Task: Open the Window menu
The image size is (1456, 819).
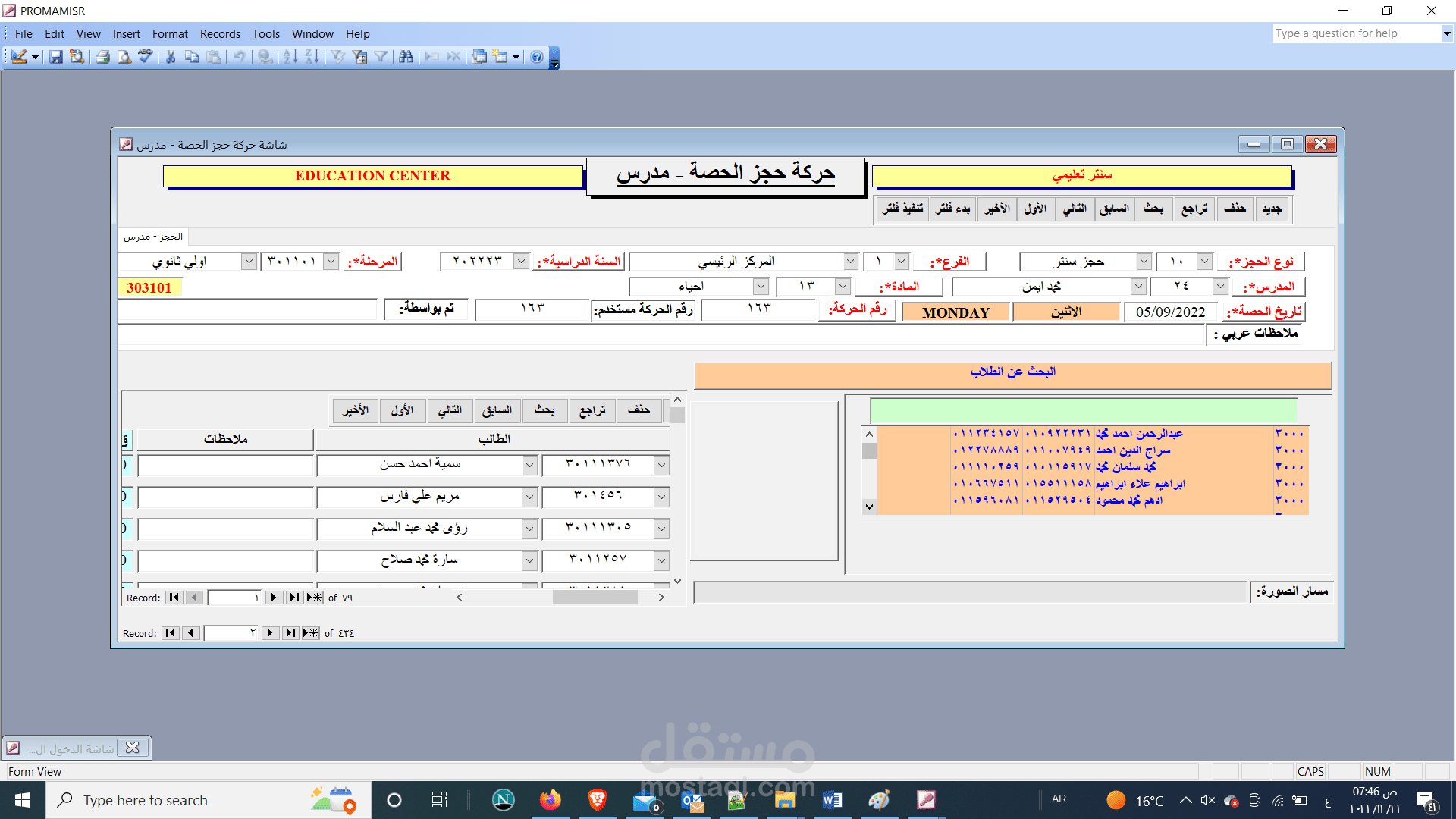Action: pos(312,34)
